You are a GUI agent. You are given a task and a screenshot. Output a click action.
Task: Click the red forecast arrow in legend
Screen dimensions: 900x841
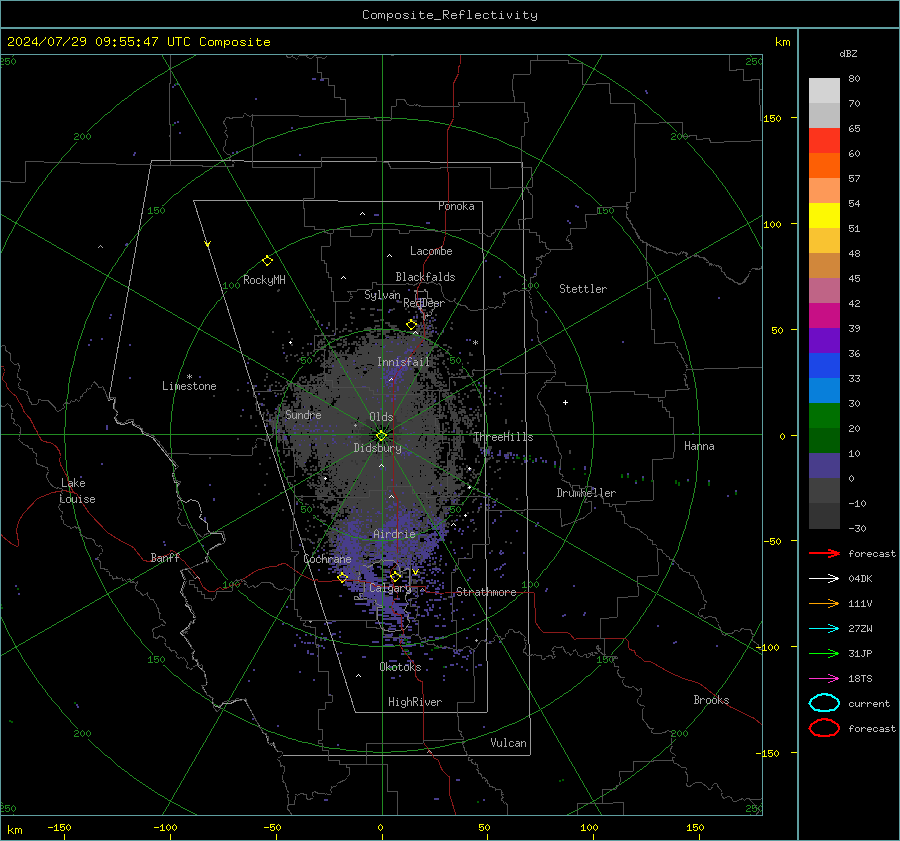tap(824, 553)
